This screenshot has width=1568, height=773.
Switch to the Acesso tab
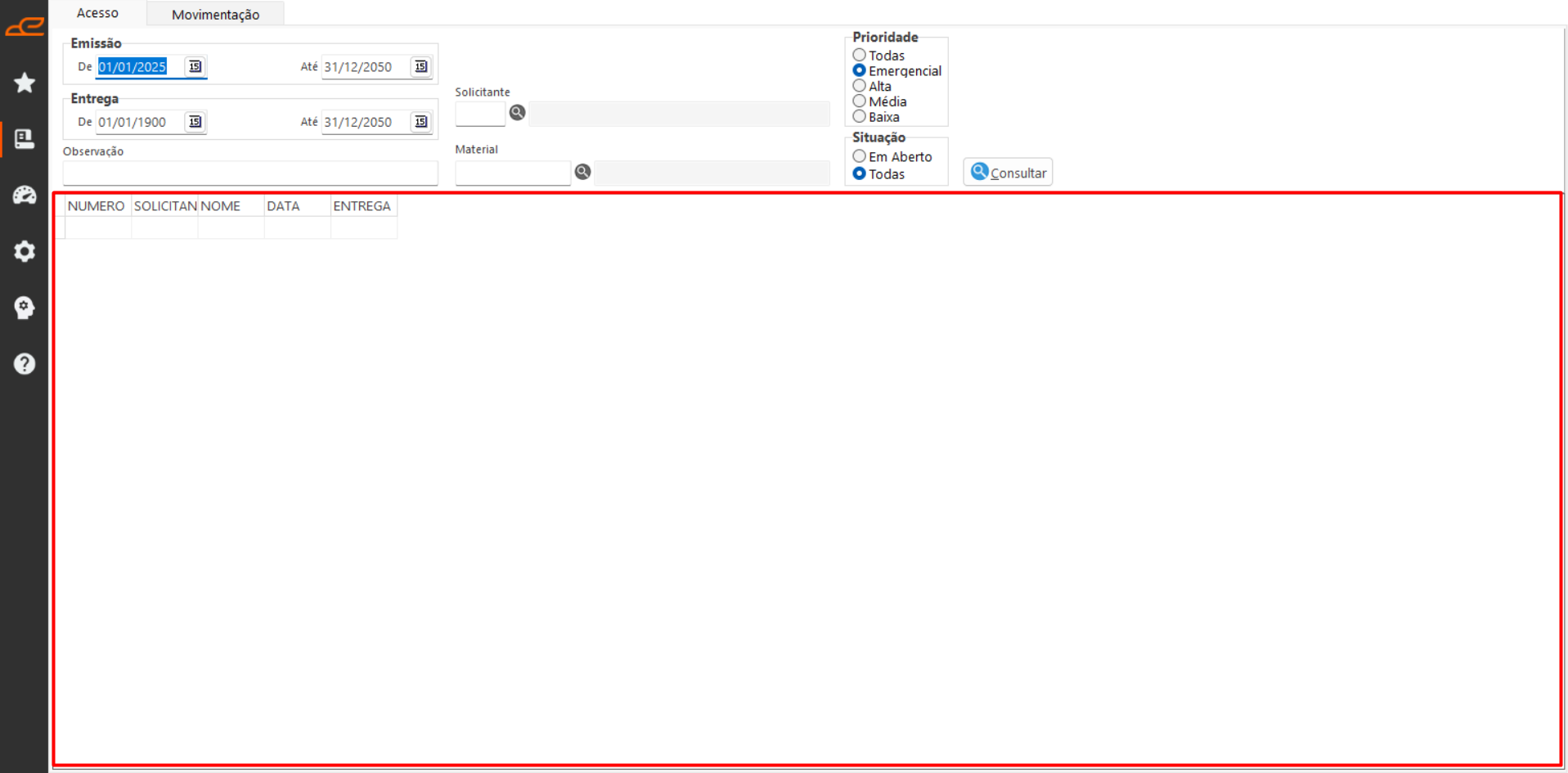click(97, 13)
